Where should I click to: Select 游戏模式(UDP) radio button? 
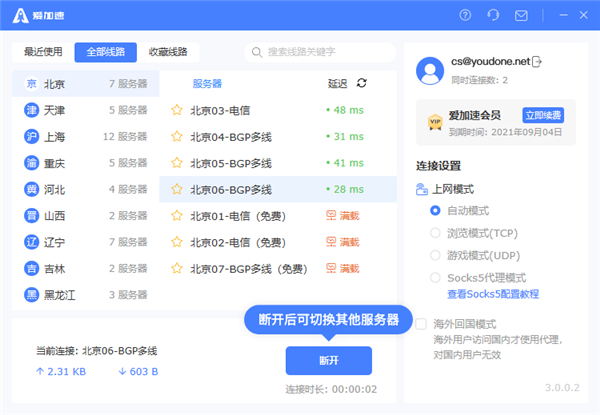[435, 255]
